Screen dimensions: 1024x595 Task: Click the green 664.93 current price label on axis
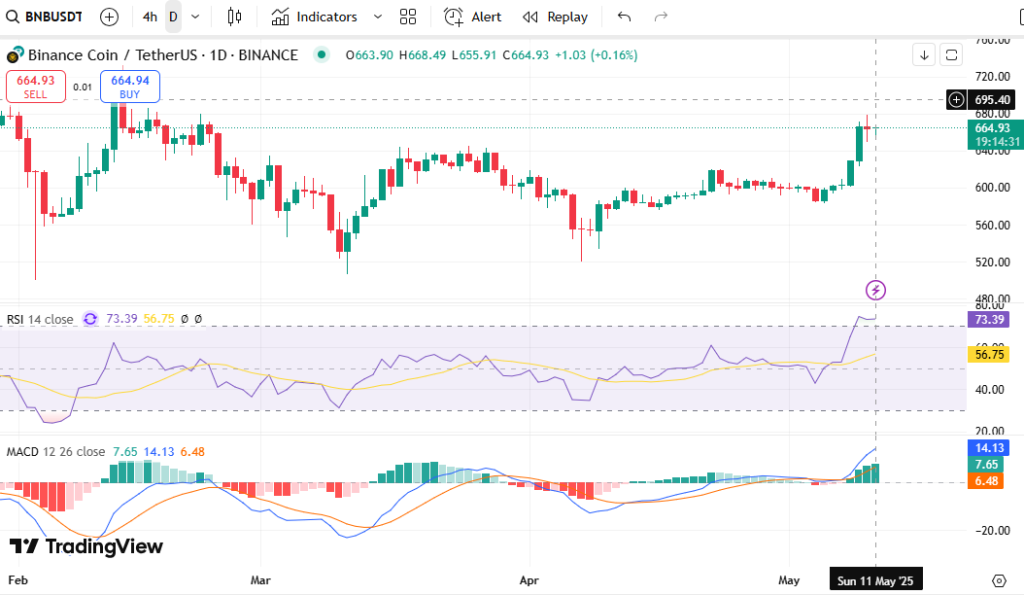(995, 135)
